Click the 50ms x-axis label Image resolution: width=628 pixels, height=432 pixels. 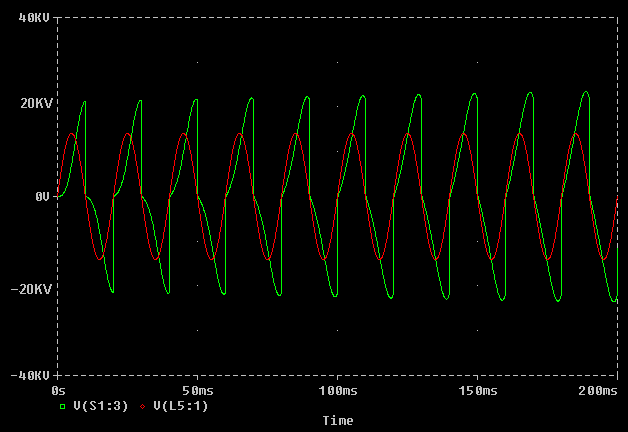click(197, 389)
